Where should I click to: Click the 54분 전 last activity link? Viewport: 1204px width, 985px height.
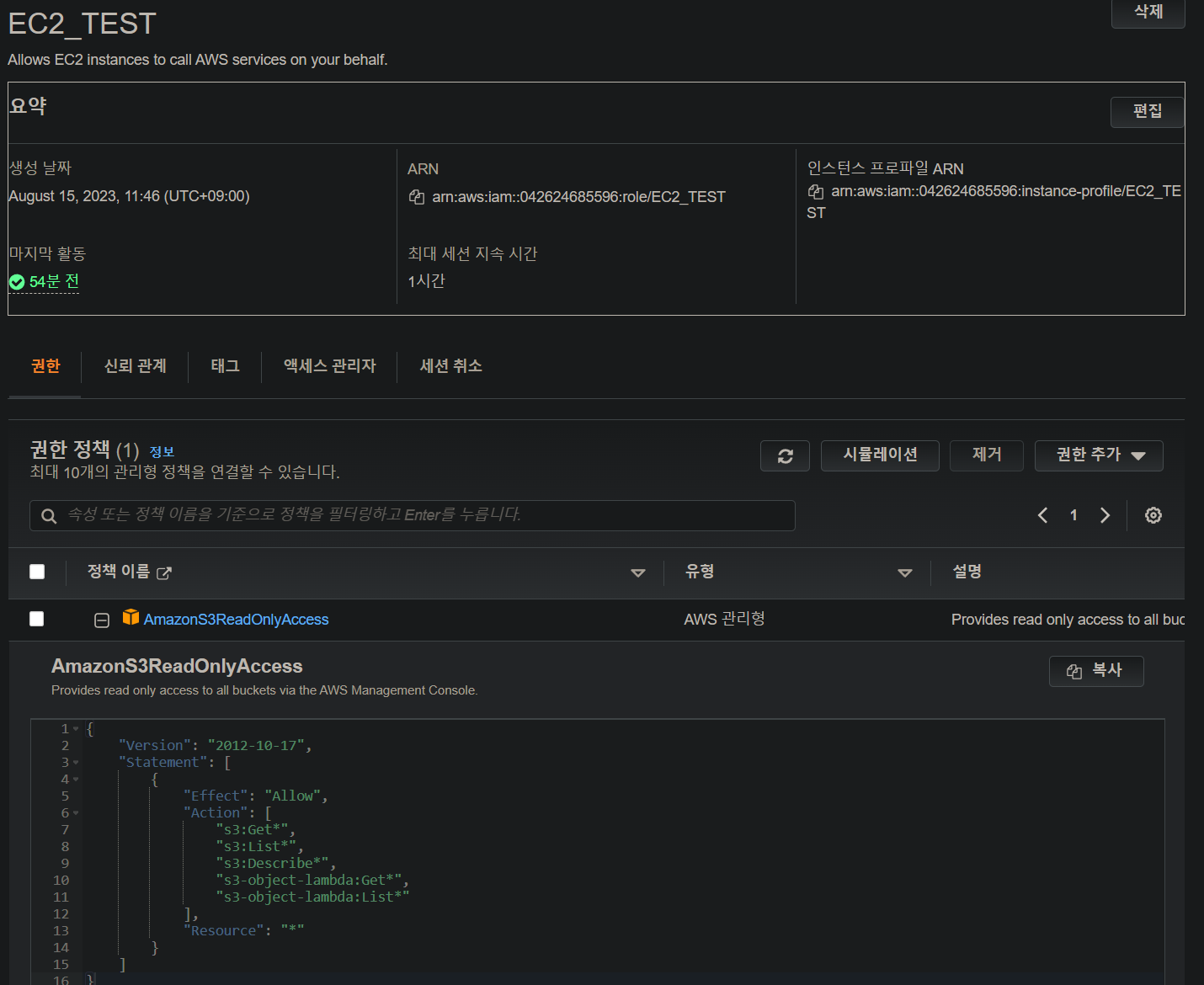click(x=54, y=281)
